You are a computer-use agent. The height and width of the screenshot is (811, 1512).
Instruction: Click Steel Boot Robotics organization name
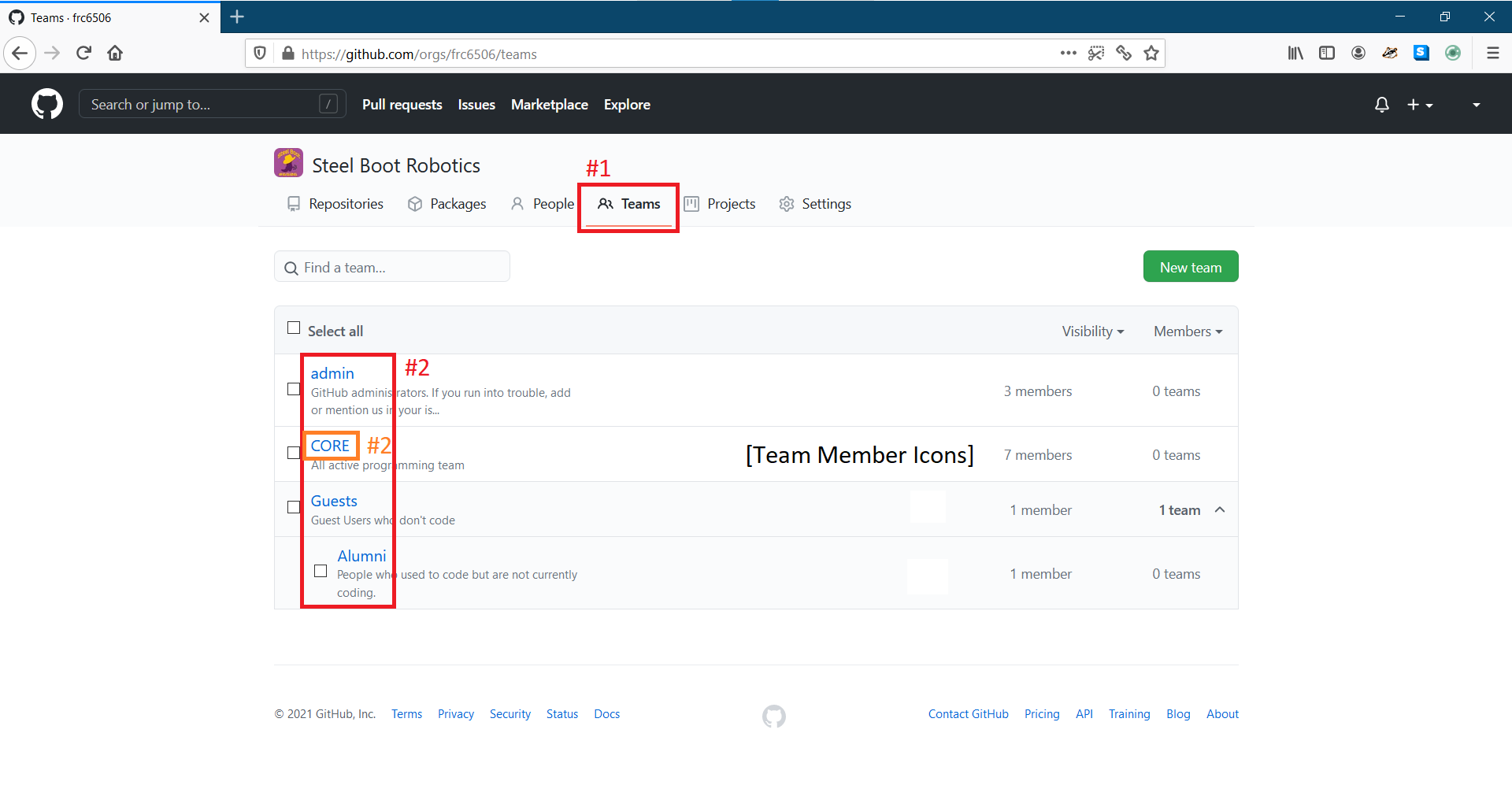[396, 165]
